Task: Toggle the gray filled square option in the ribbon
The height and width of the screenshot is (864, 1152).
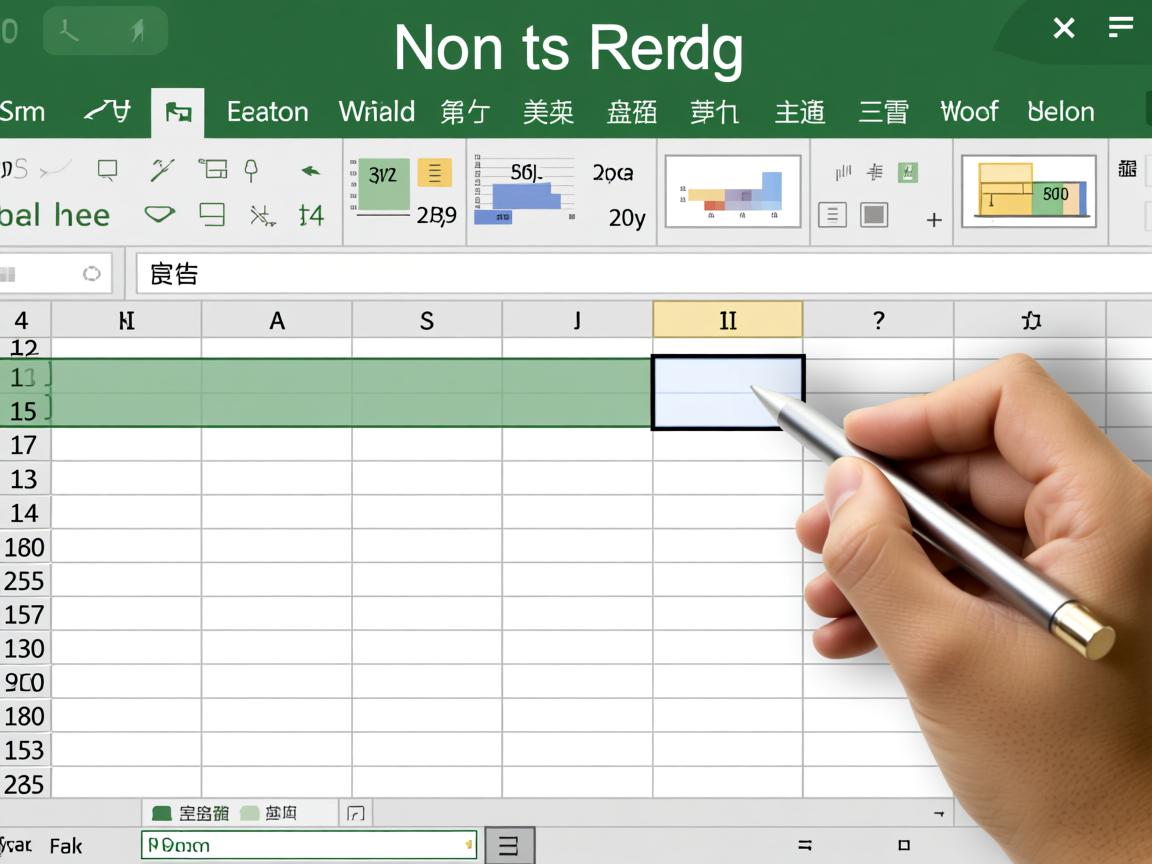Action: click(x=874, y=215)
